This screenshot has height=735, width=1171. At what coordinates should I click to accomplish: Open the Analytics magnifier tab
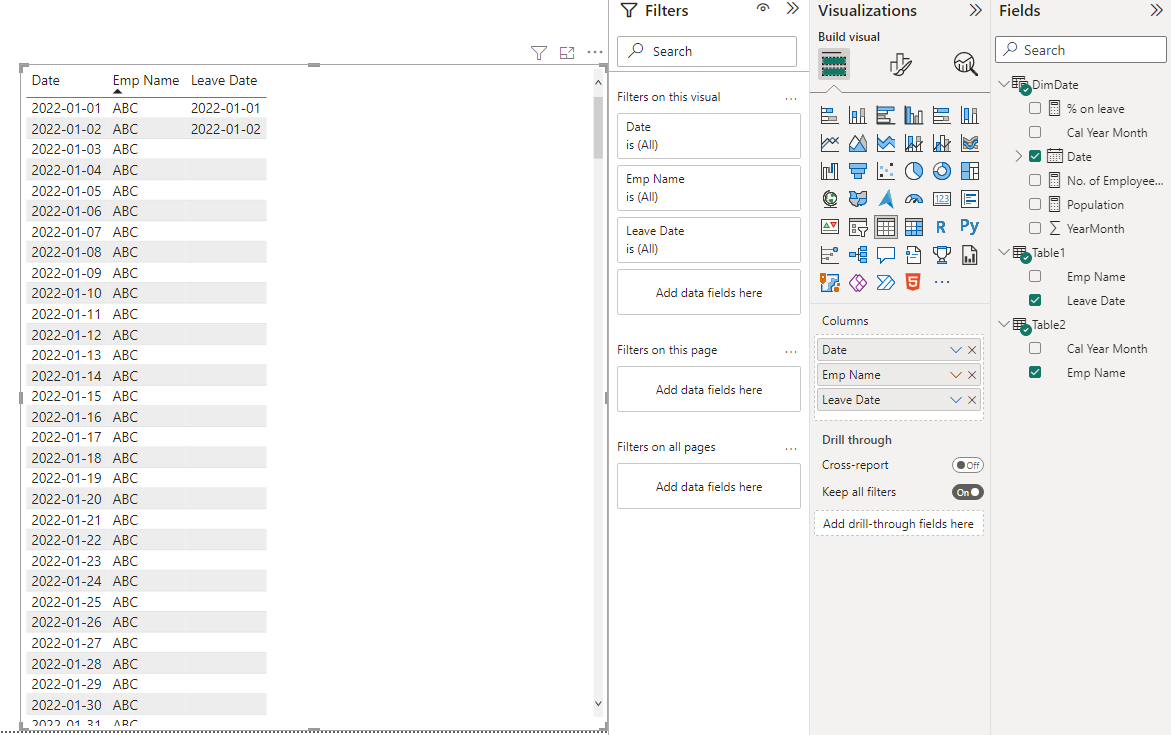(x=965, y=64)
